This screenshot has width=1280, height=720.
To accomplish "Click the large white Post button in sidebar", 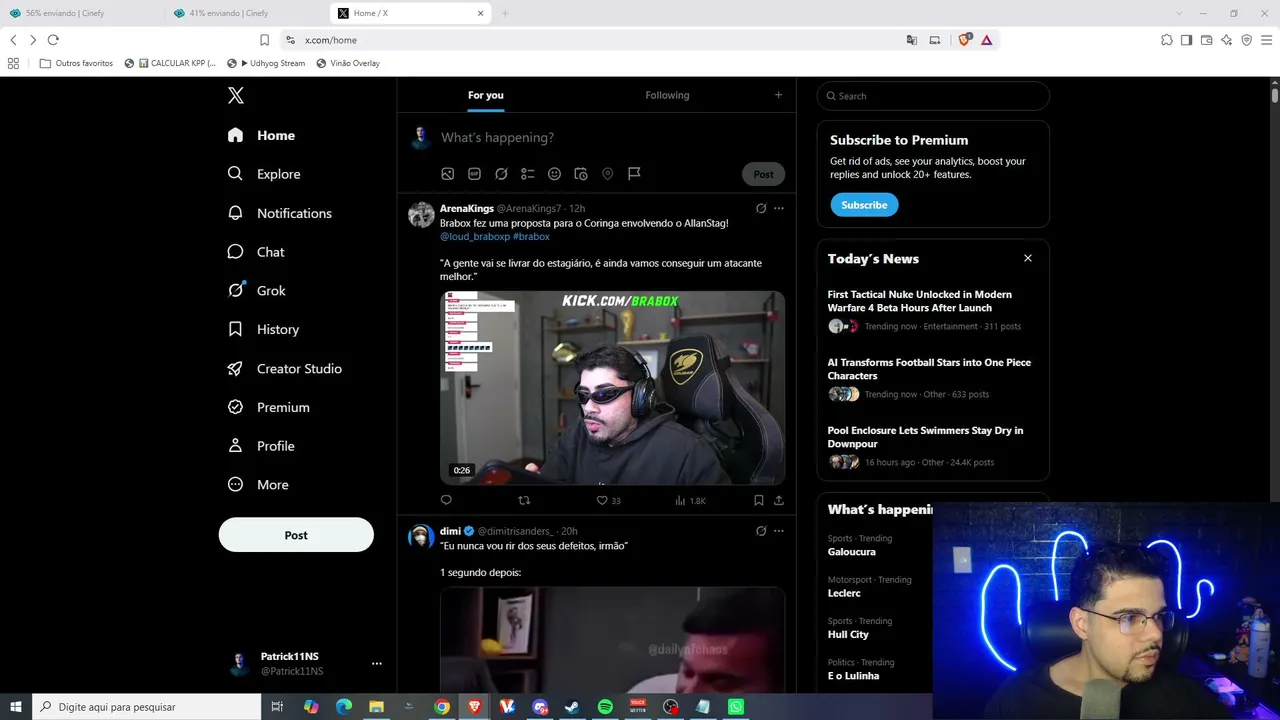I will point(296,535).
